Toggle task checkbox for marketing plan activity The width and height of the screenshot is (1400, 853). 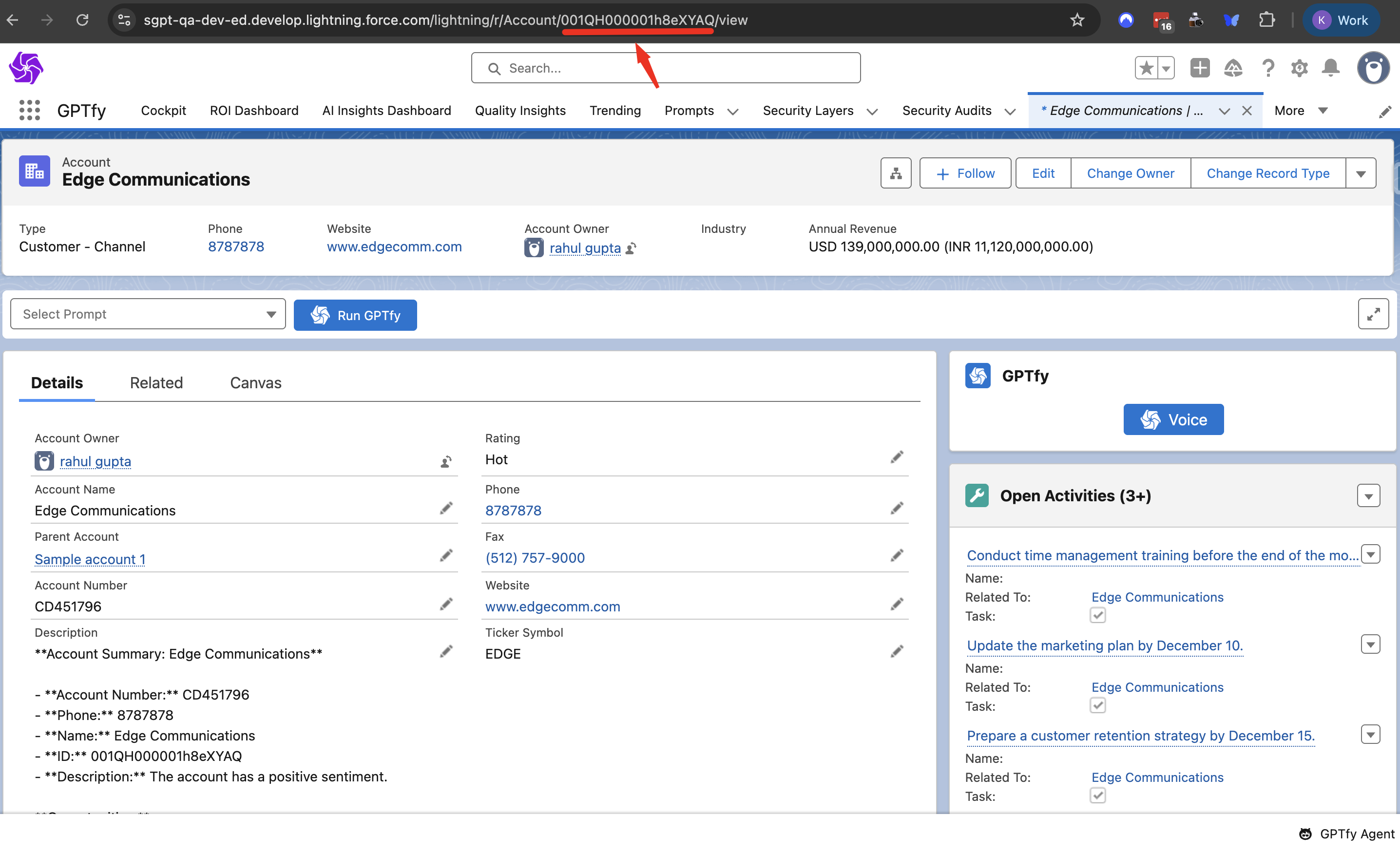tap(1097, 705)
